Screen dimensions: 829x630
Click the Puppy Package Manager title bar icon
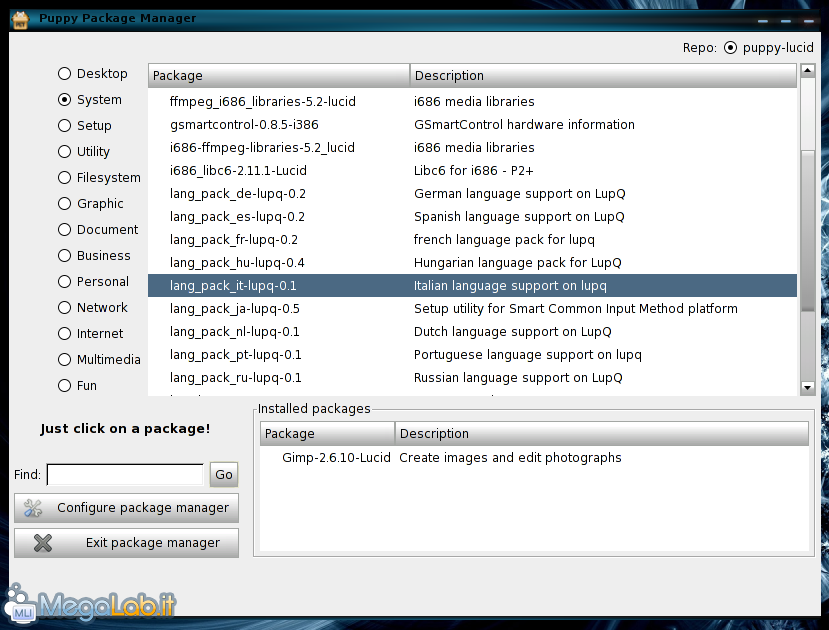tap(19, 19)
